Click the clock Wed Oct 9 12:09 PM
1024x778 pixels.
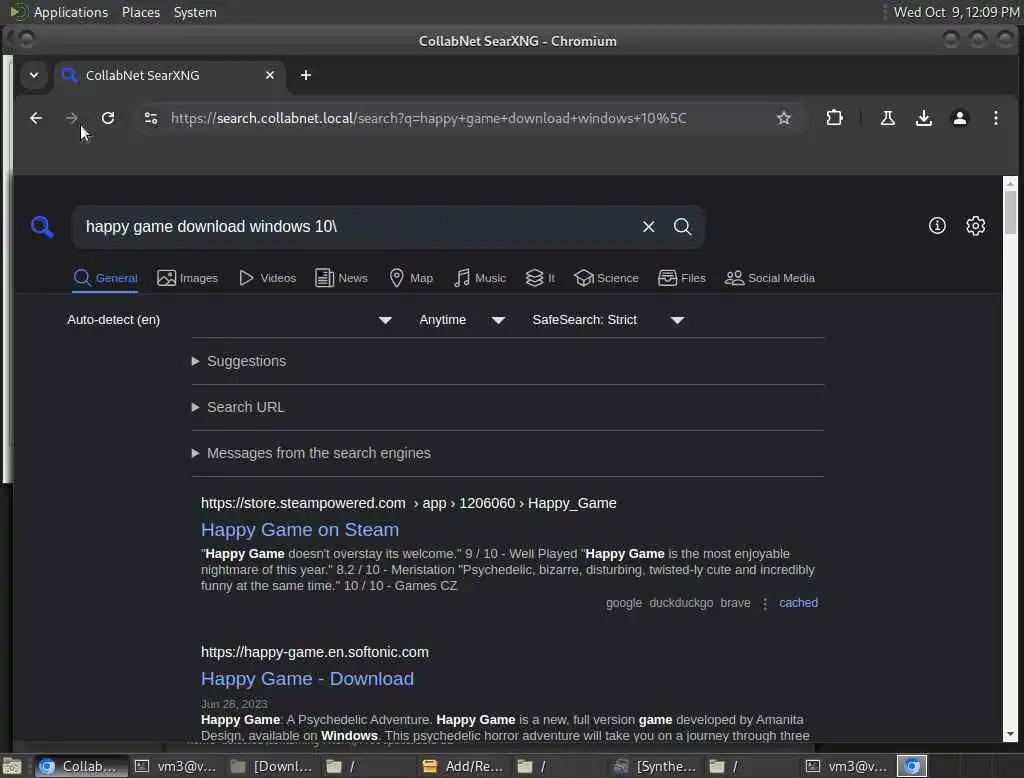[956, 12]
